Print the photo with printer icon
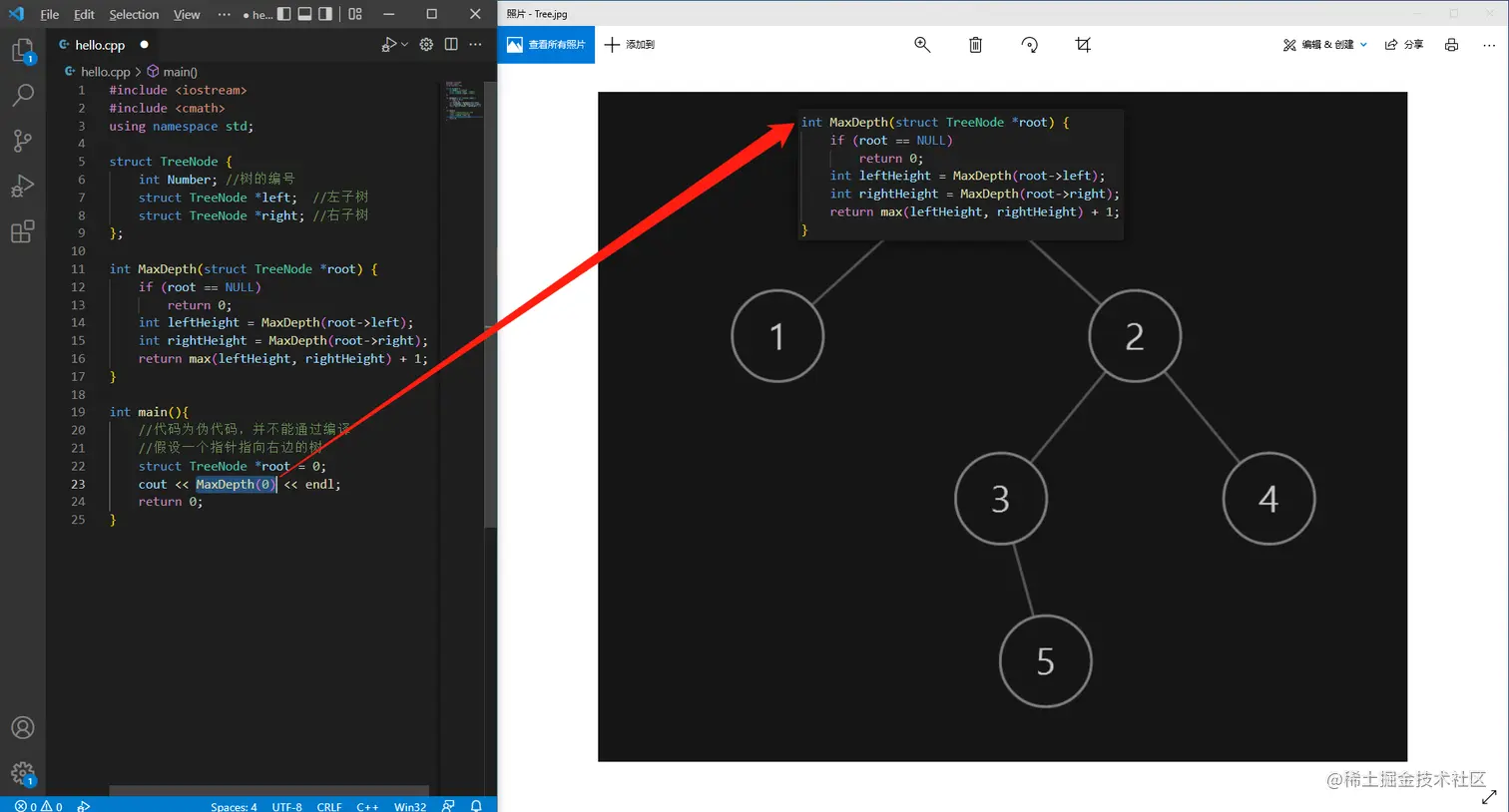1509x812 pixels. point(1451,45)
